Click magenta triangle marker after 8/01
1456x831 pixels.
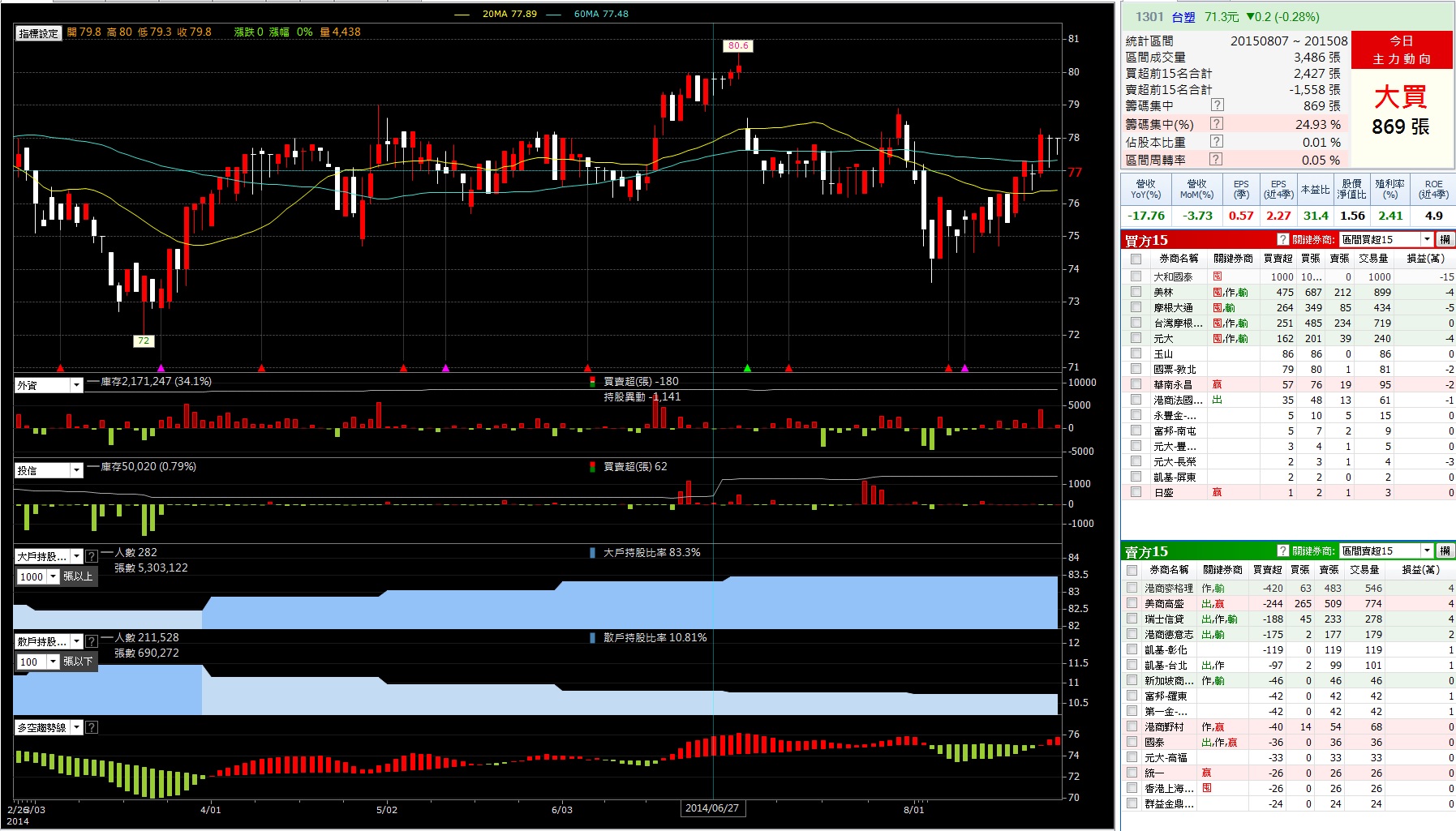click(964, 368)
